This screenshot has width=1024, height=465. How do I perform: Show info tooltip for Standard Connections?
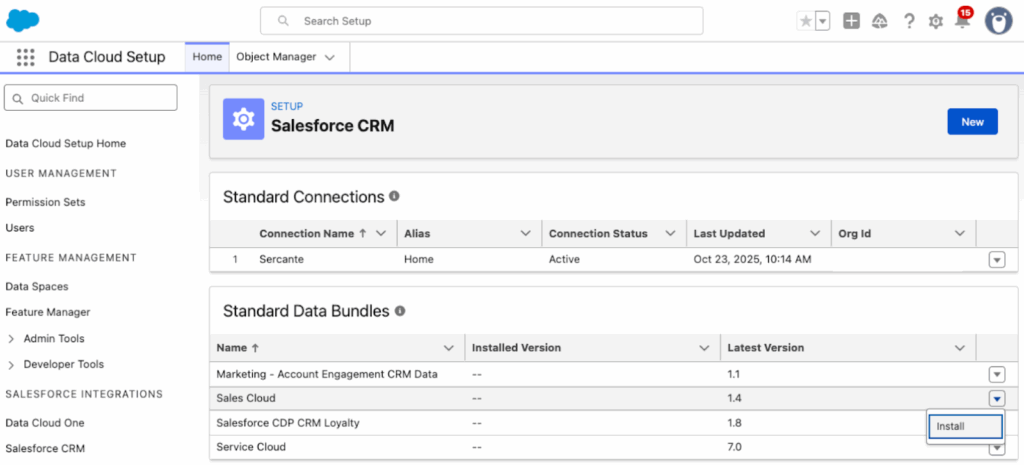(x=394, y=196)
